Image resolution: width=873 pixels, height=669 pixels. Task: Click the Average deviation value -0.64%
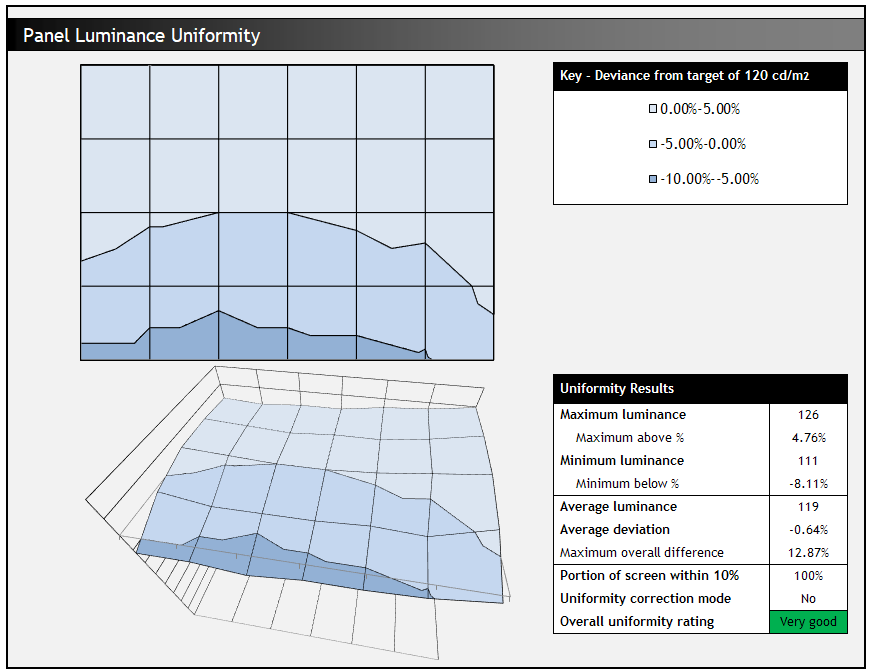tap(808, 530)
